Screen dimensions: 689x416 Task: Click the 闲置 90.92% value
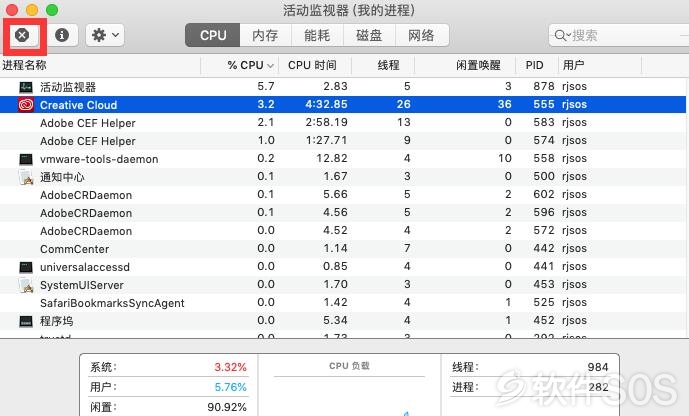click(227, 407)
